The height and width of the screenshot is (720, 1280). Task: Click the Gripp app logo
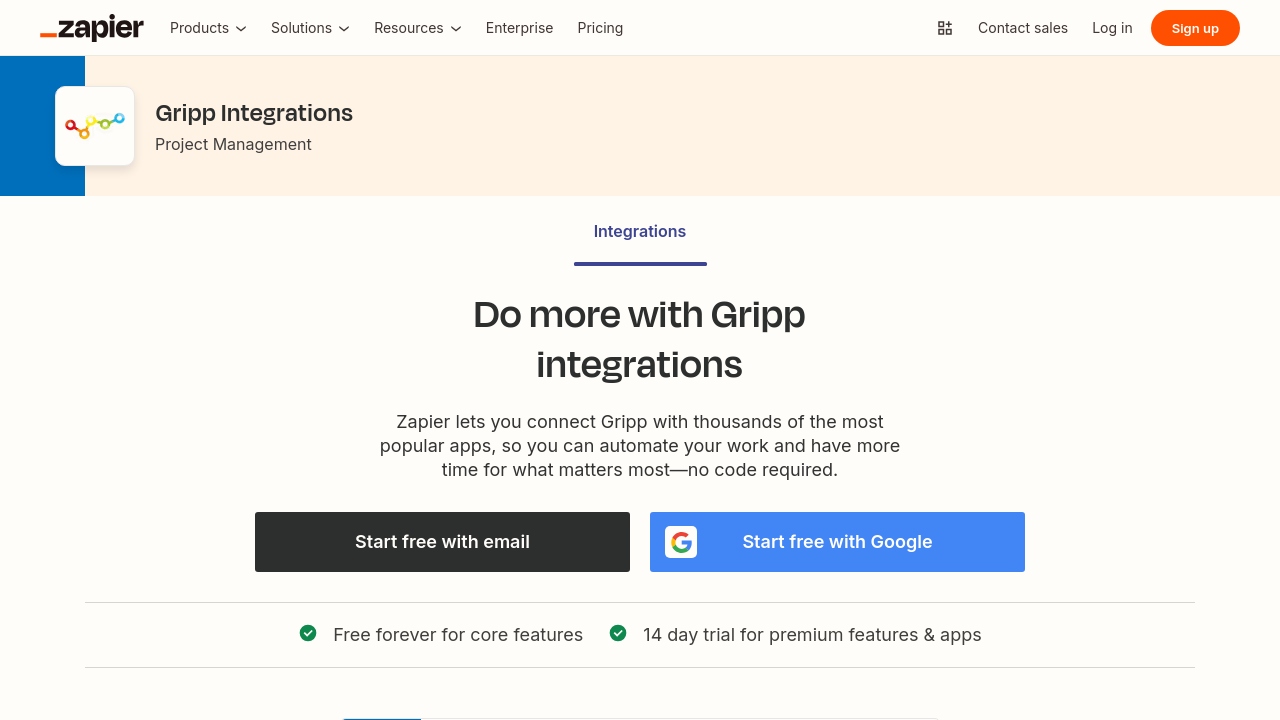coord(95,126)
